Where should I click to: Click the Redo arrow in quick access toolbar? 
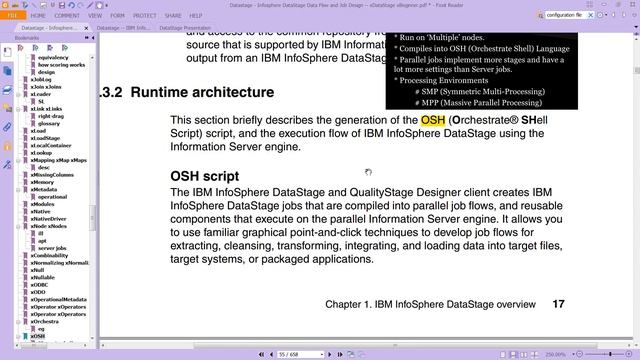tap(80, 5)
